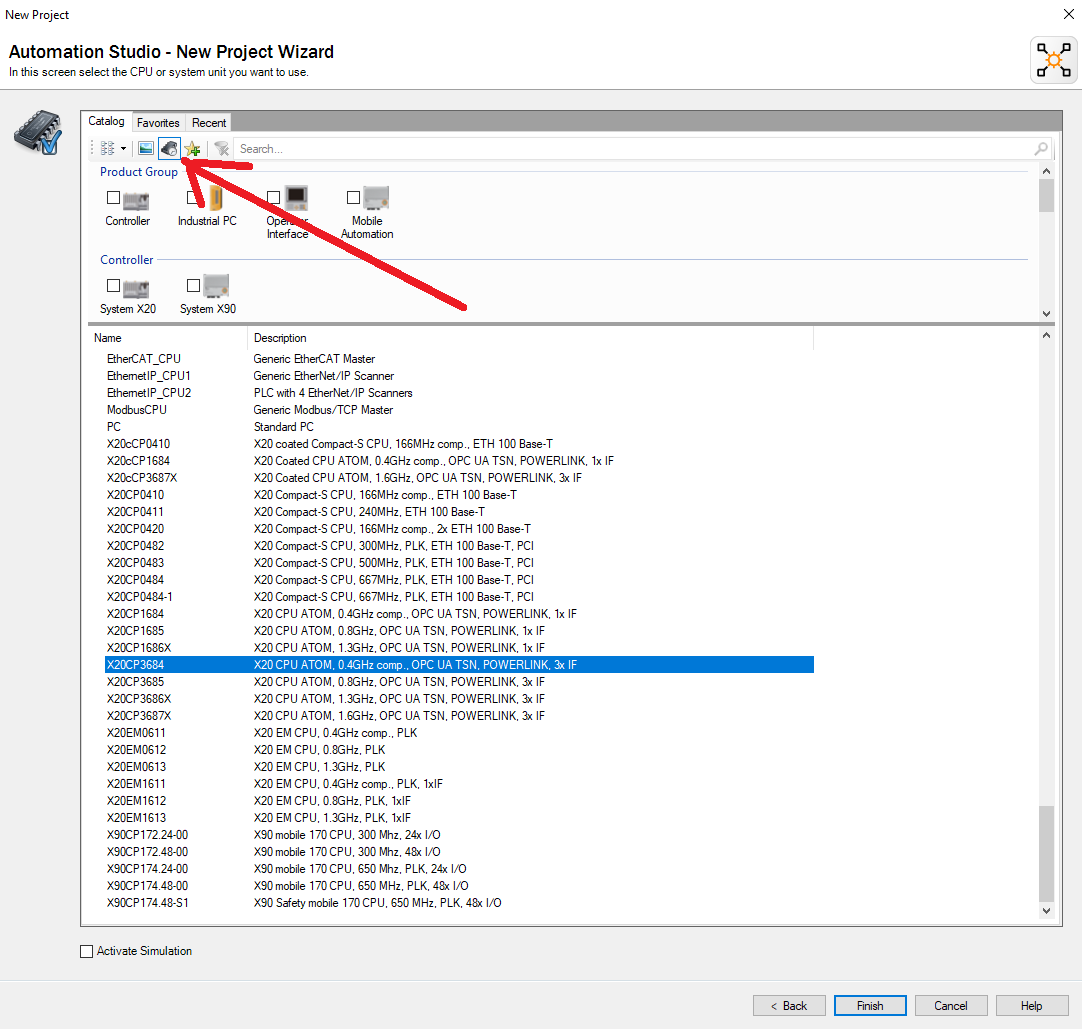Screen dimensions: 1082x1029
Task: Select the X20CP1686X row
Action: coord(460,647)
